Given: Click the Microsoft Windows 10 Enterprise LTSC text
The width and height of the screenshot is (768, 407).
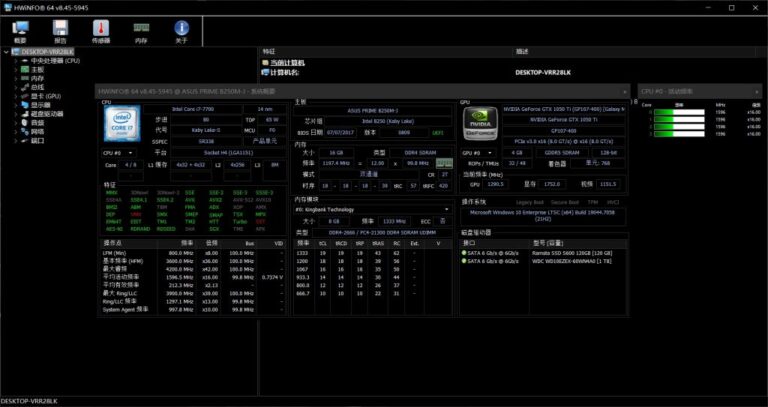Looking at the screenshot, I should pos(543,216).
